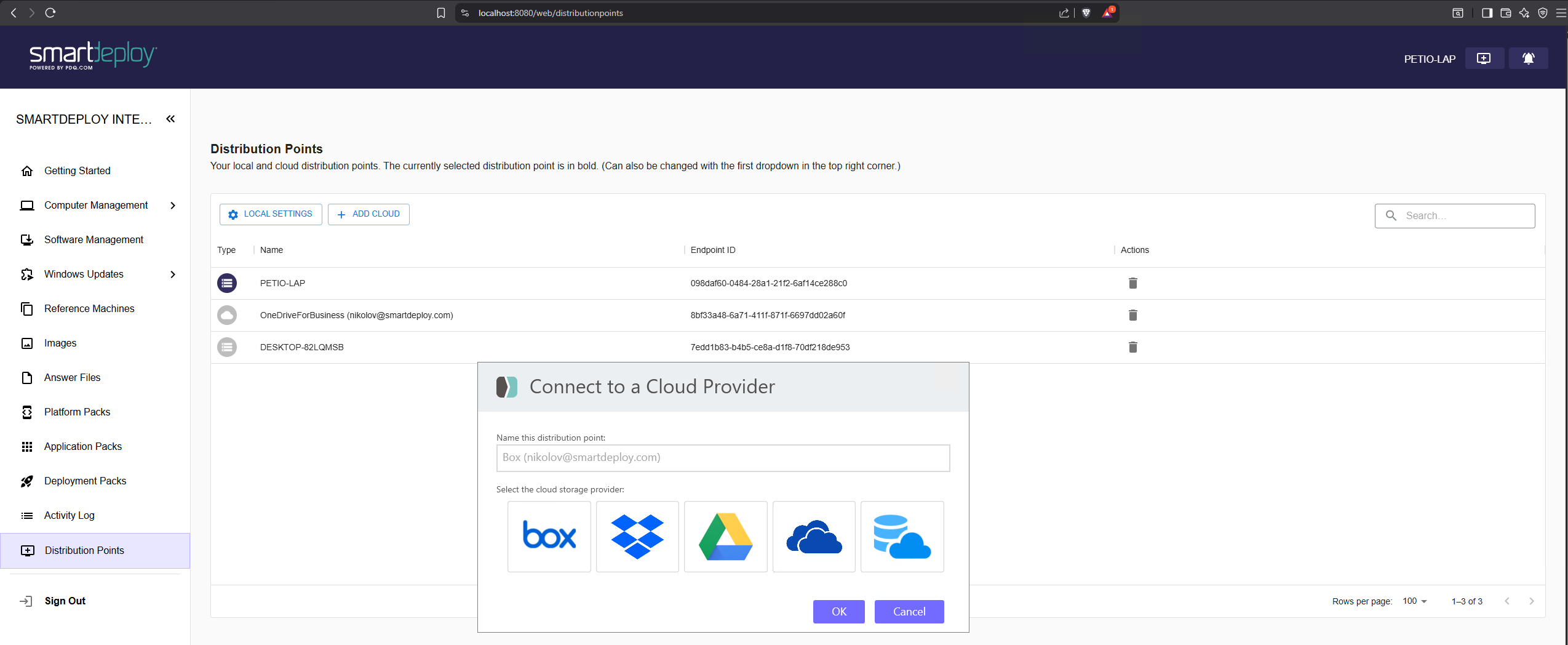
Task: Open Platform Packs in sidebar
Action: 77,412
